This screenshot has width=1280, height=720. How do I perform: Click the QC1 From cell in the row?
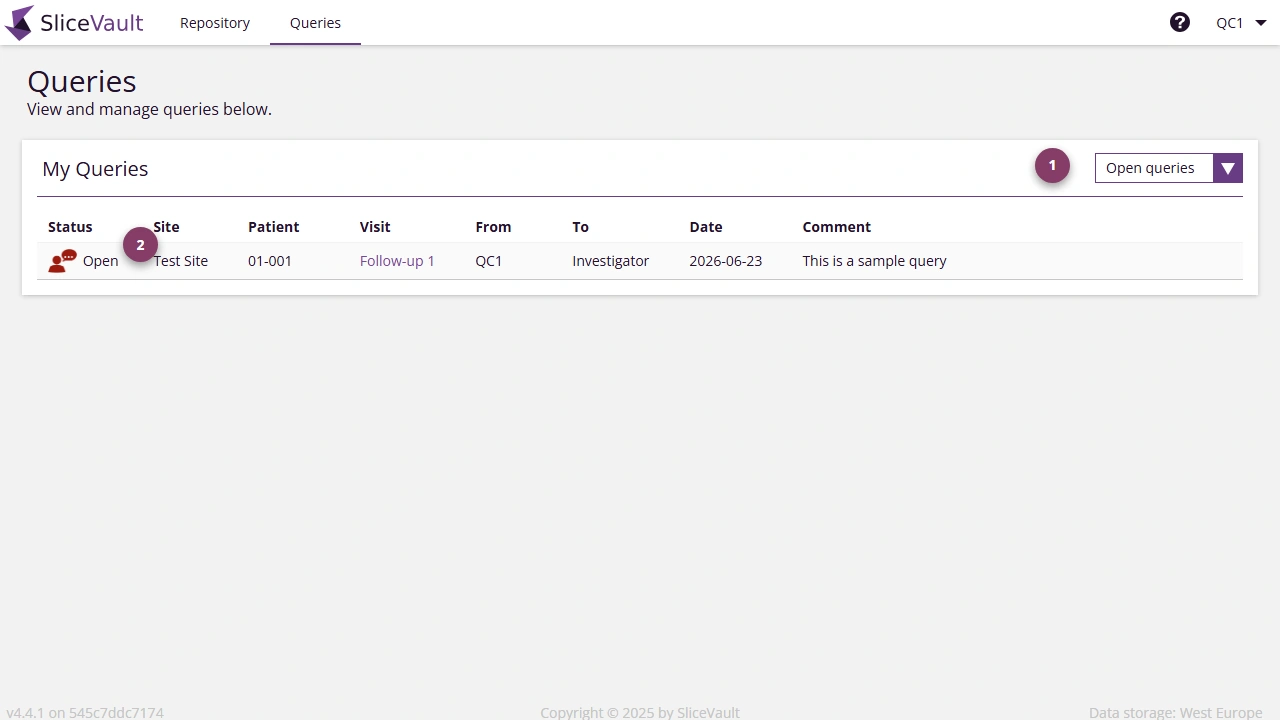click(x=489, y=261)
